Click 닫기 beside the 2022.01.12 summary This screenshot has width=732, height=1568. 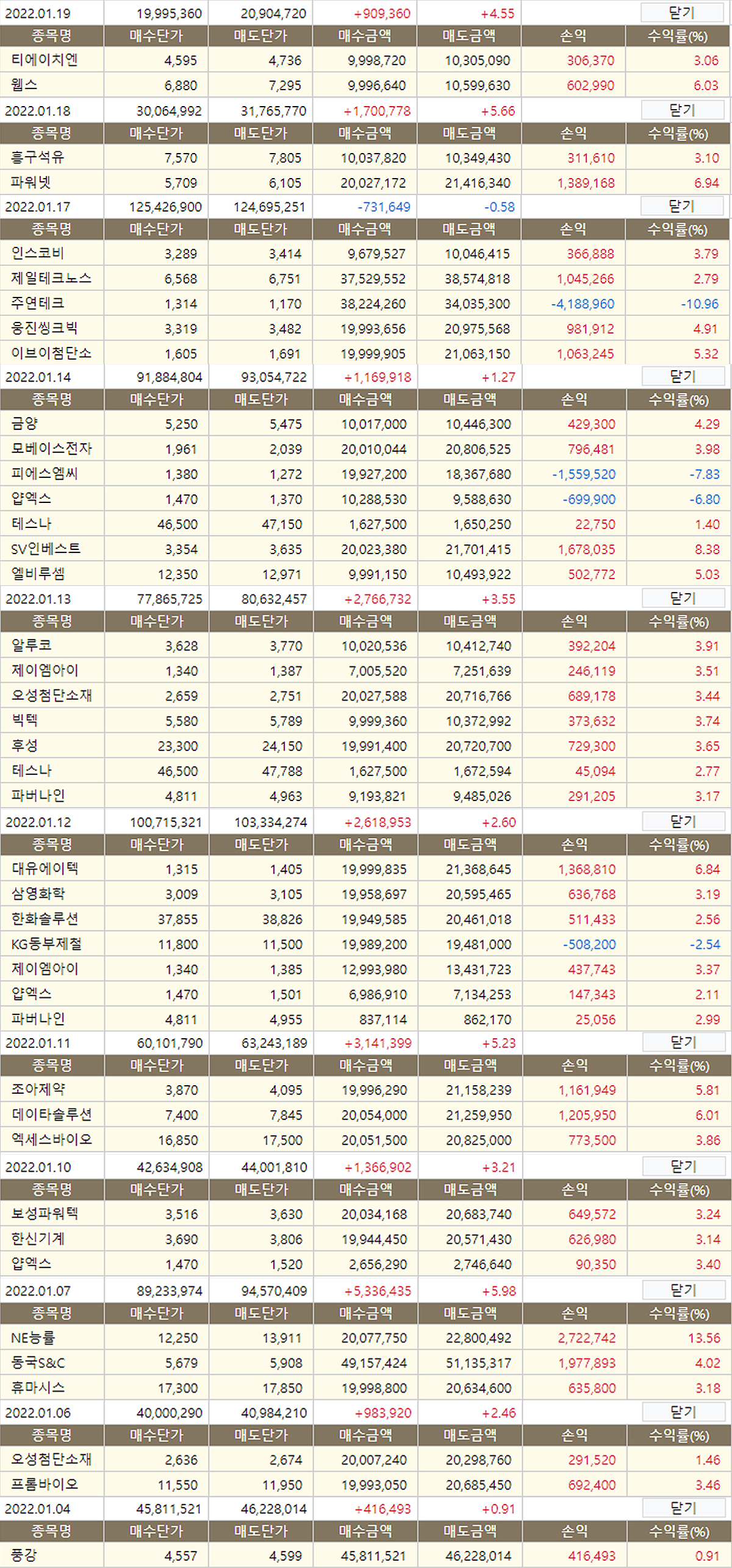point(683,821)
